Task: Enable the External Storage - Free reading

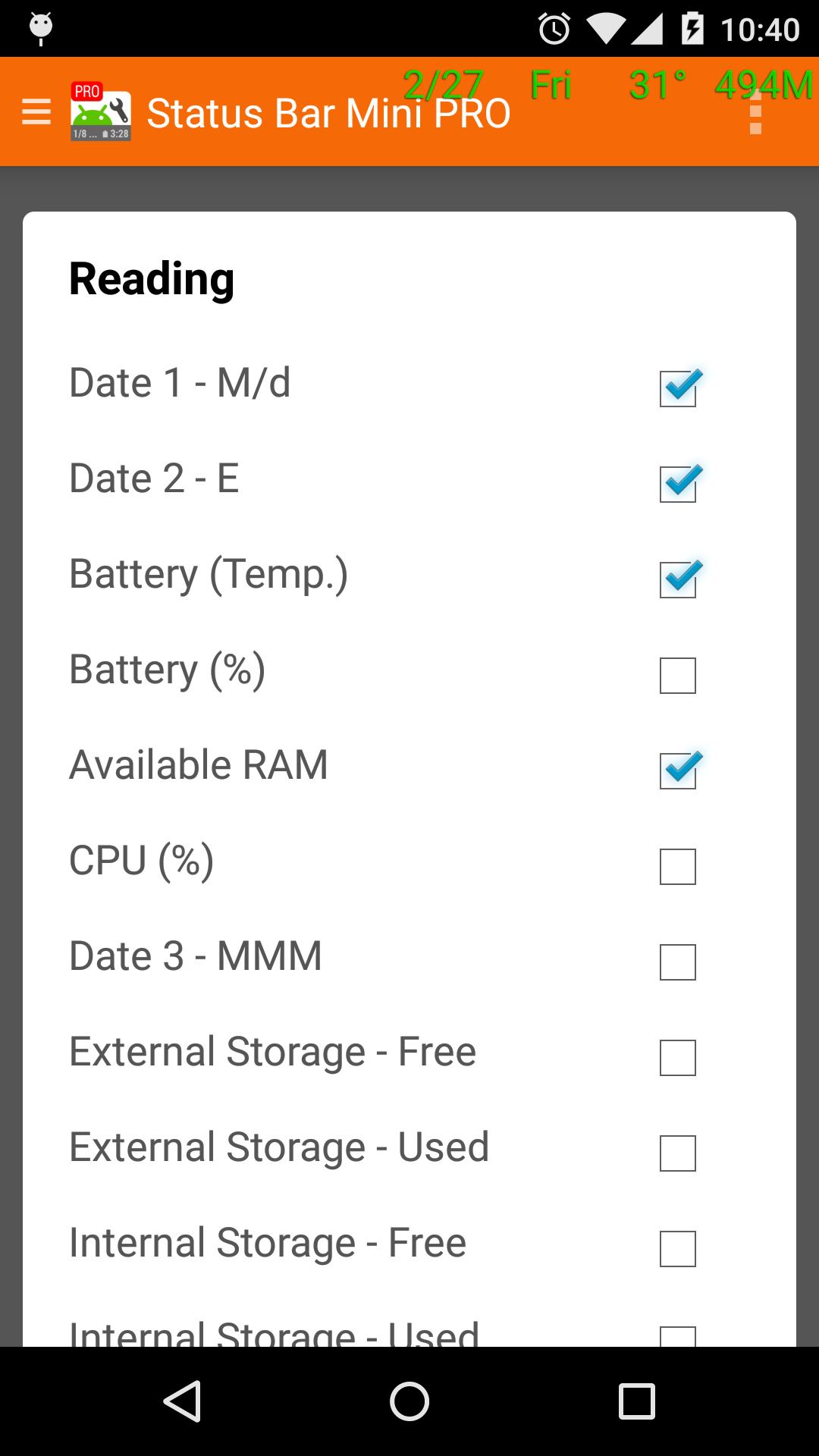Action: pos(679,1056)
